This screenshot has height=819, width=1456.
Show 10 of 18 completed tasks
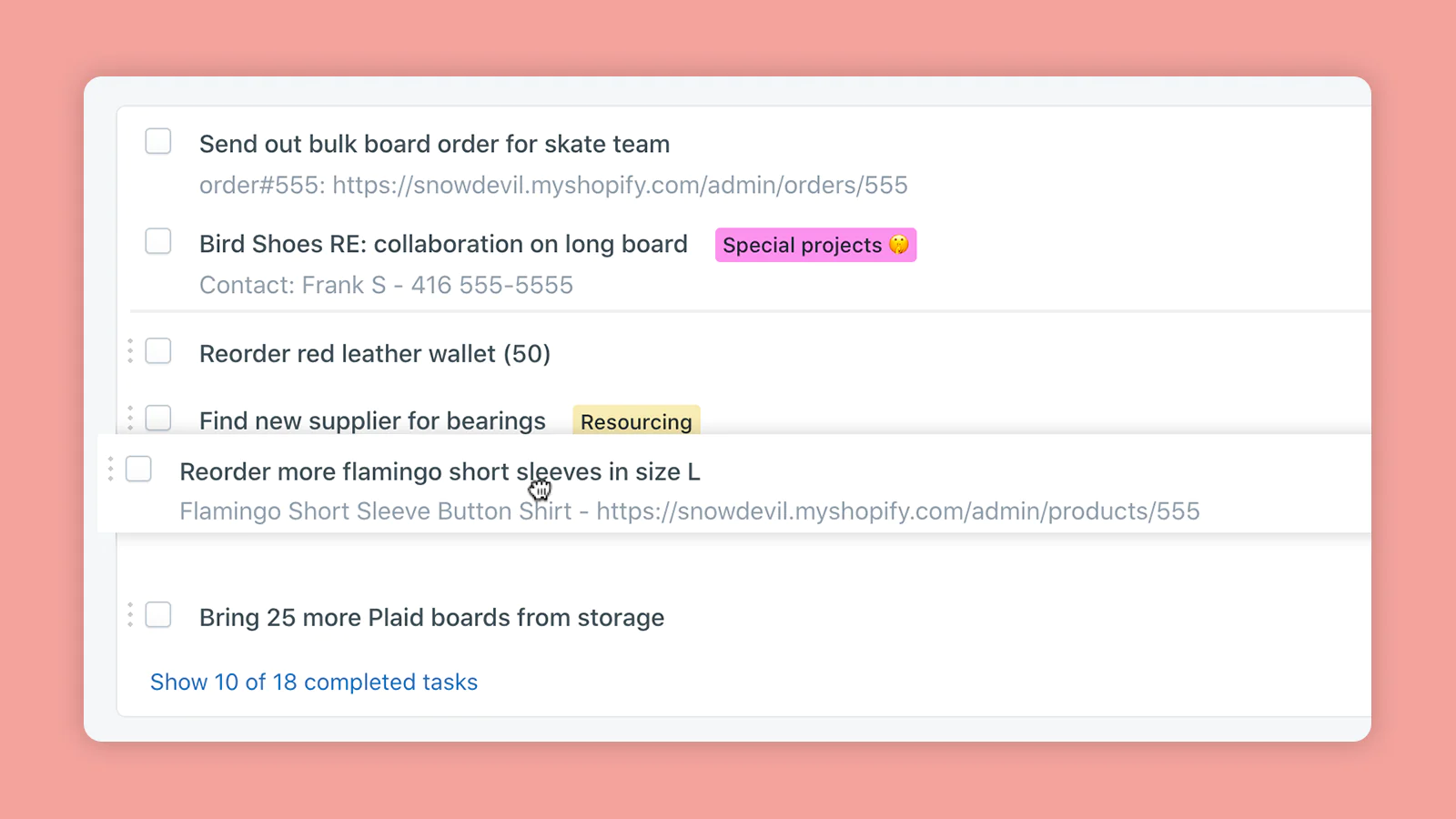(x=314, y=682)
